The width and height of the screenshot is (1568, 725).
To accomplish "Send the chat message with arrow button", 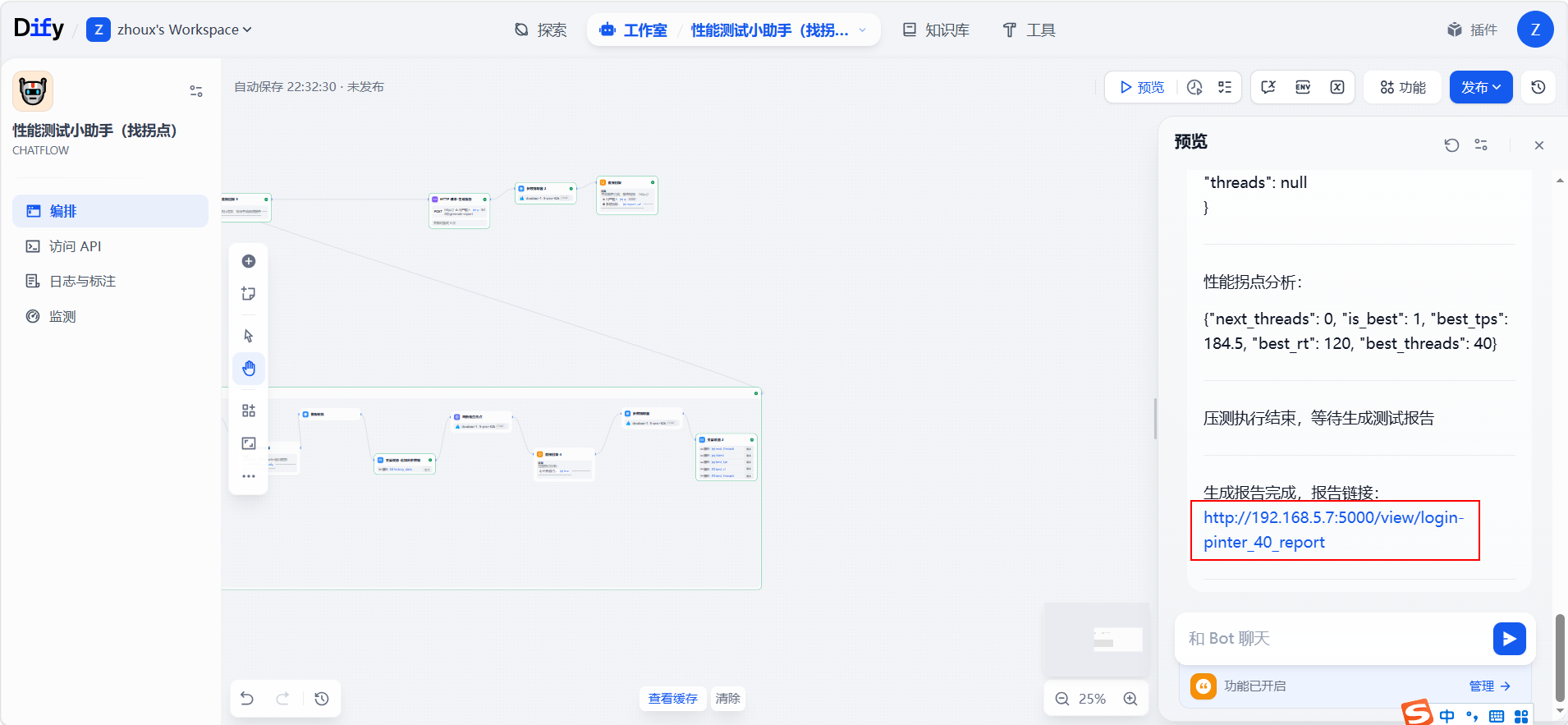I will (x=1509, y=639).
